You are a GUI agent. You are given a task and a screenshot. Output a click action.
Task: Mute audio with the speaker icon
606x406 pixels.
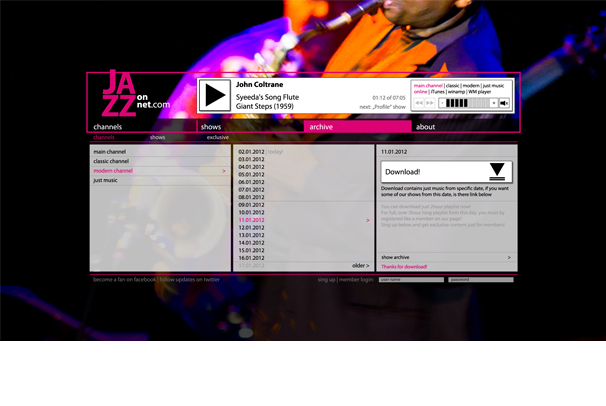pos(504,103)
